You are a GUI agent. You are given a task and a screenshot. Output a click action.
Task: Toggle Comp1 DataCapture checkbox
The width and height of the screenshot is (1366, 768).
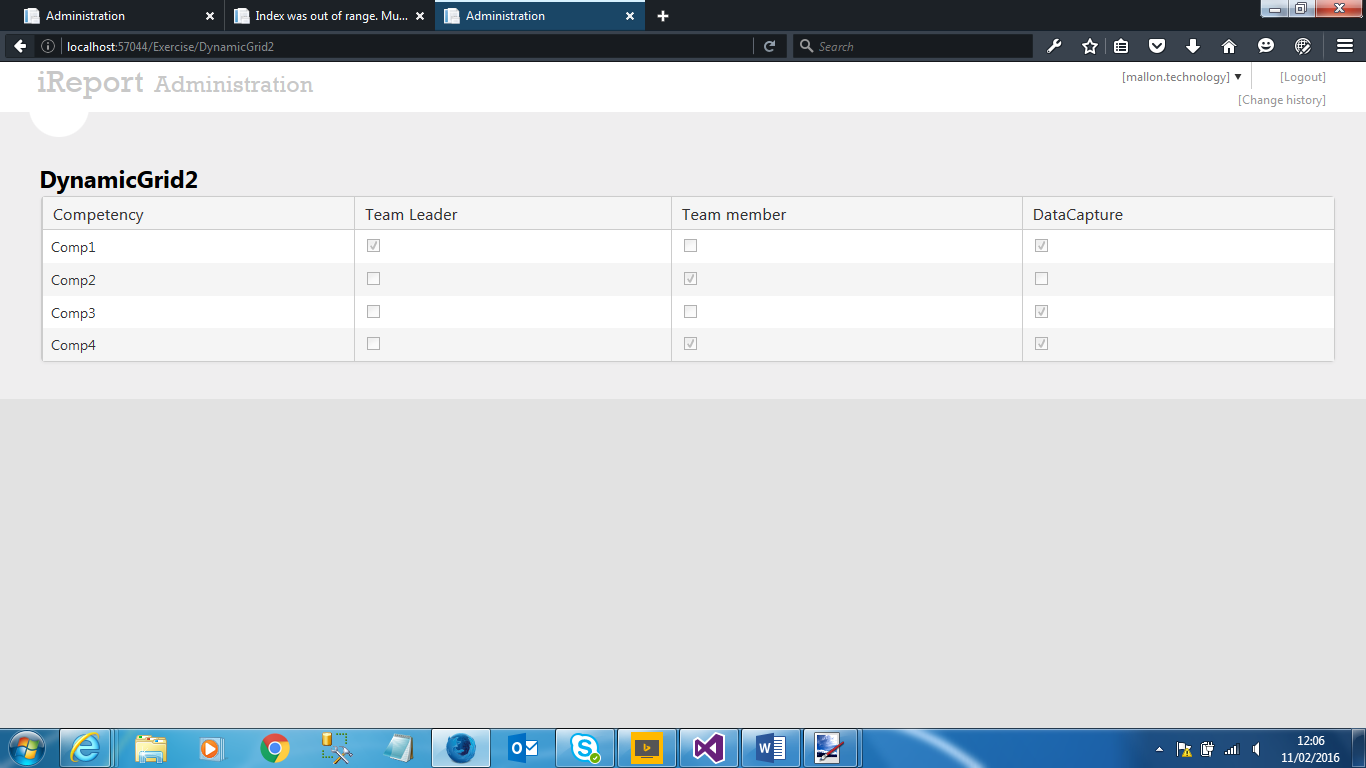coord(1041,245)
